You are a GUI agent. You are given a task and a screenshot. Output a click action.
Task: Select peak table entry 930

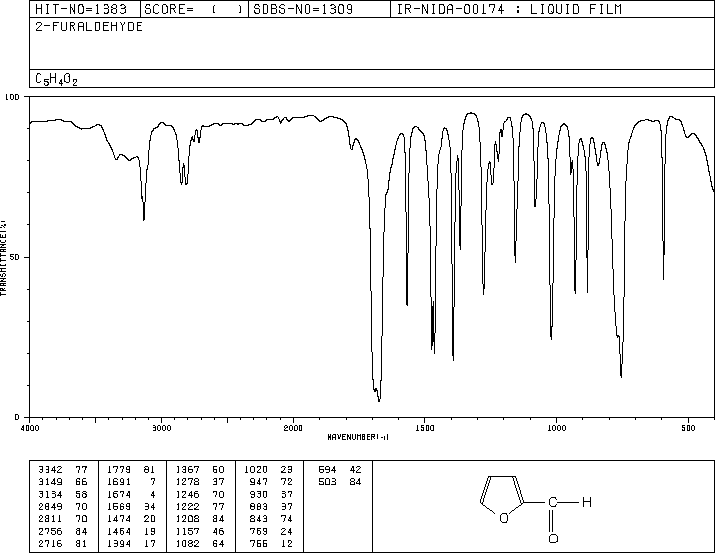pos(259,494)
